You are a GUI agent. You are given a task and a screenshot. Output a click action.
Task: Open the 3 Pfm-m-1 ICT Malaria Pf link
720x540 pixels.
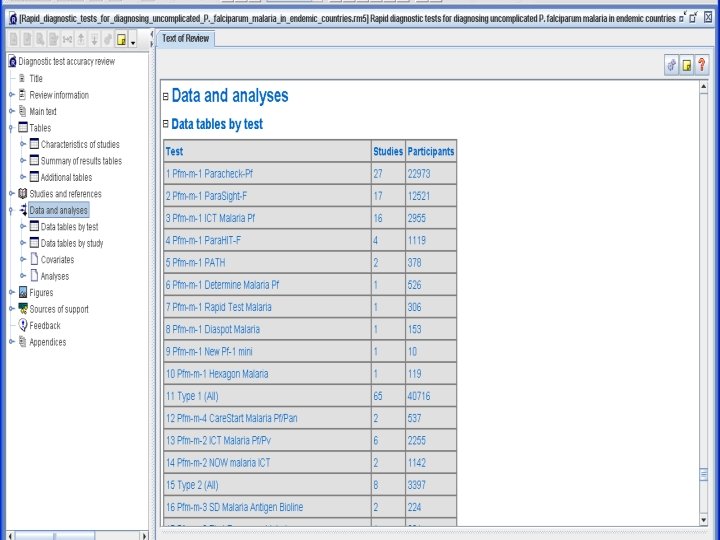pos(210,218)
